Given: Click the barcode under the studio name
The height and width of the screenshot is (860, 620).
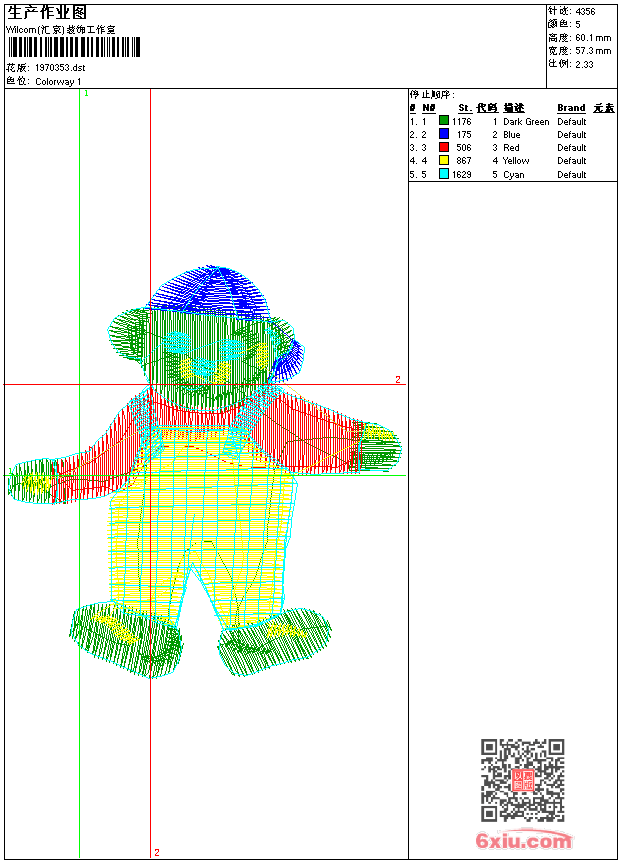Looking at the screenshot, I should [x=74, y=47].
